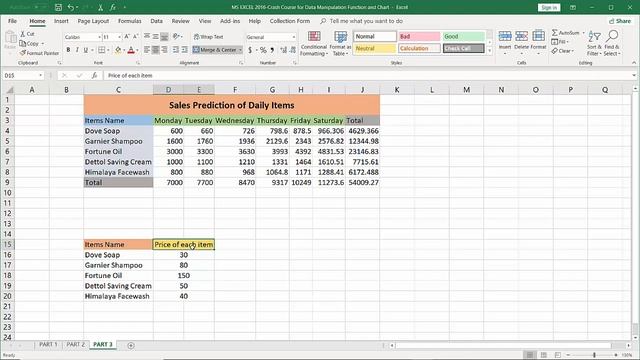Open Find & Select magnifier
The height and width of the screenshot is (360, 640).
tap(611, 43)
